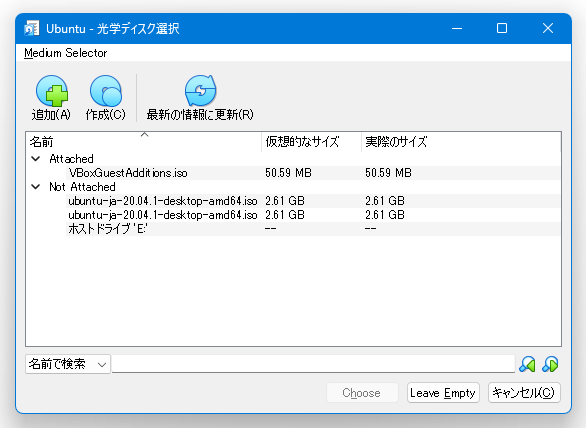Click the VirtualBox icon in title bar
Screen dimensions: 586x428
click(x=31, y=28)
